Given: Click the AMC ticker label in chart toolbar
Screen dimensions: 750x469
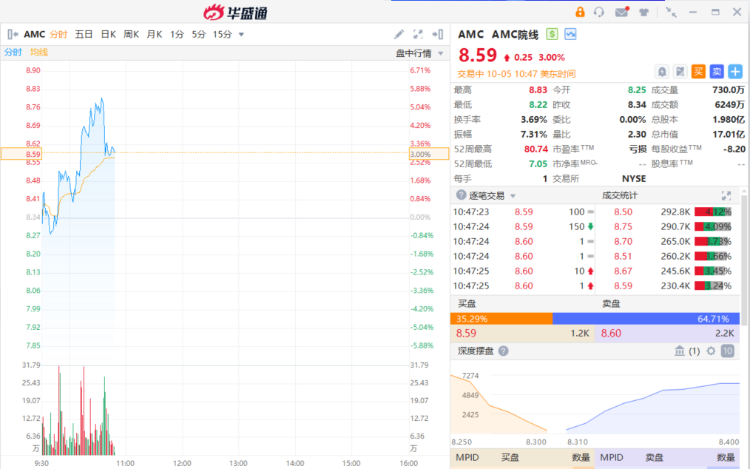Looking at the screenshot, I should pyautogui.click(x=34, y=34).
